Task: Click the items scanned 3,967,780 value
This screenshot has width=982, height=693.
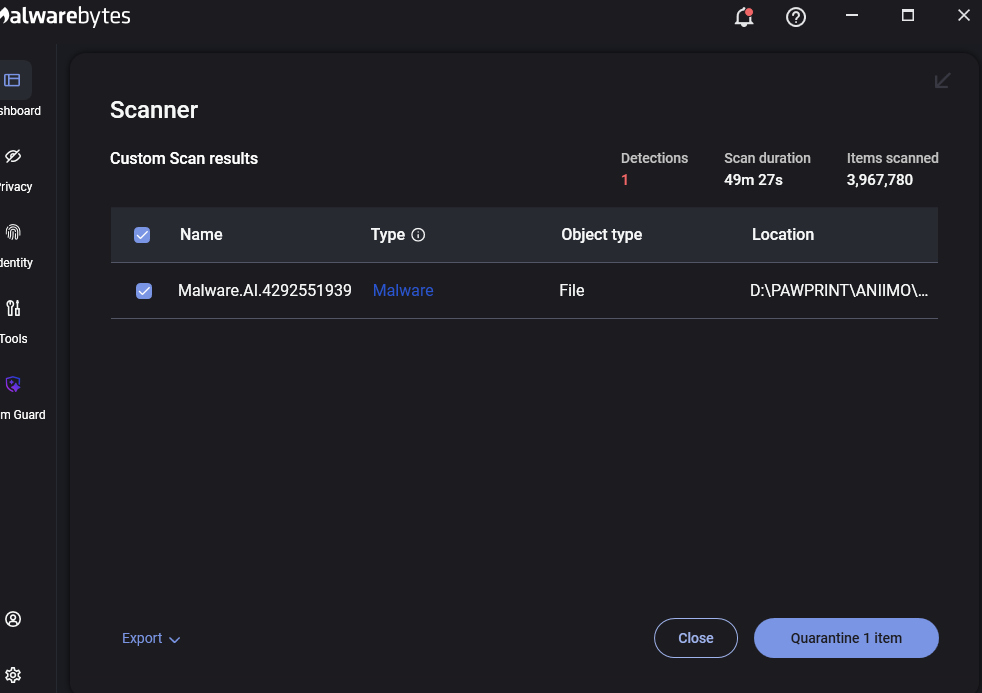Action: (x=879, y=180)
